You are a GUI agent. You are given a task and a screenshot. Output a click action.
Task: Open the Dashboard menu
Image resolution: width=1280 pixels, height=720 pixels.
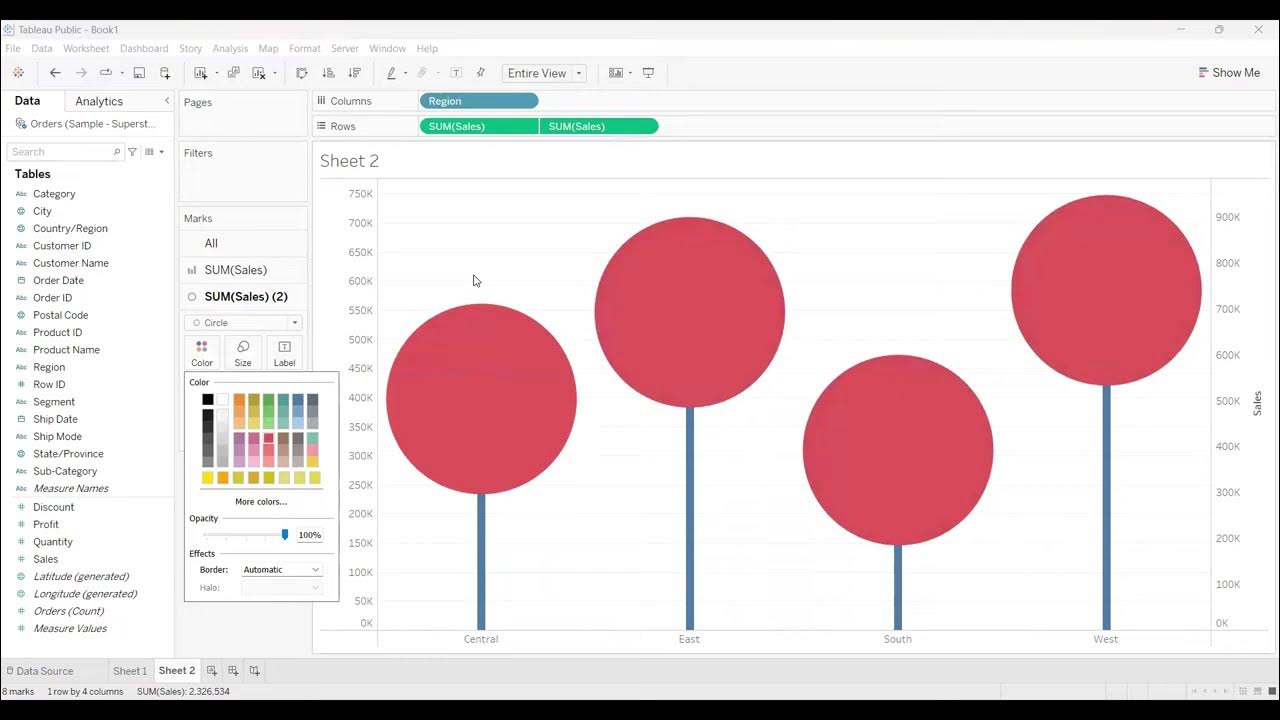(144, 48)
